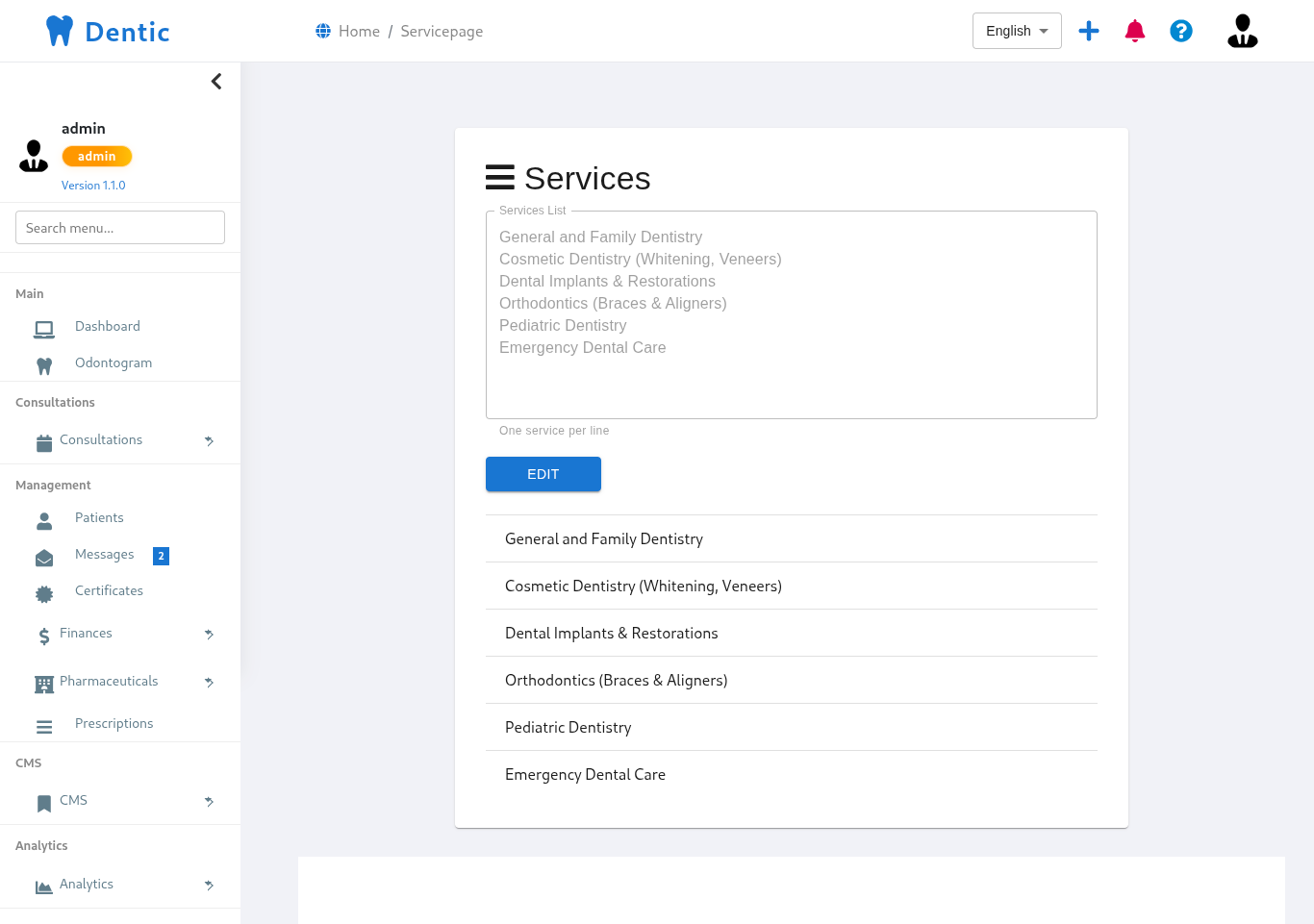Click the Odontogram tooth icon in sidebar
This screenshot has height=924, width=1314.
[44, 365]
